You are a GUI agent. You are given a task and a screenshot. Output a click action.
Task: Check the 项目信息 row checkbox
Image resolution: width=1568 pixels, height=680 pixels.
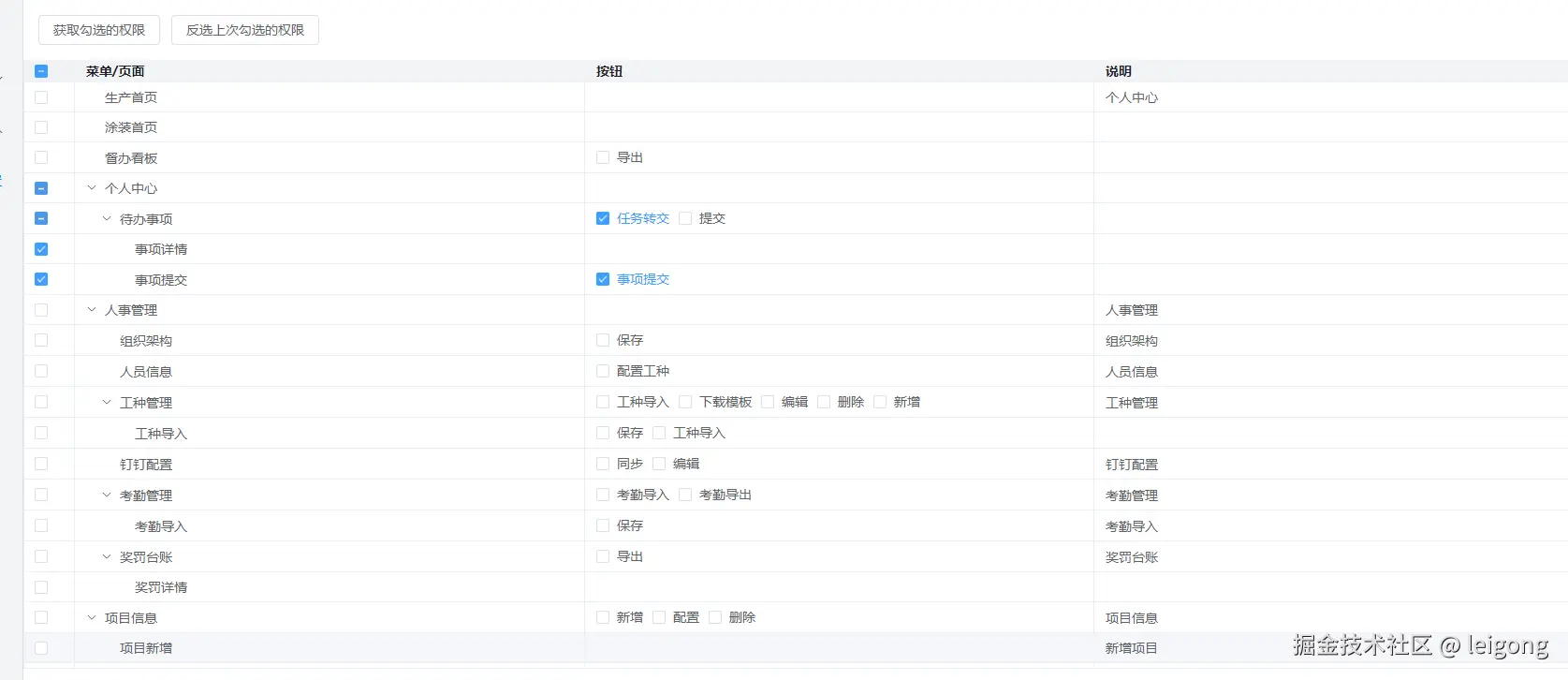click(x=41, y=617)
